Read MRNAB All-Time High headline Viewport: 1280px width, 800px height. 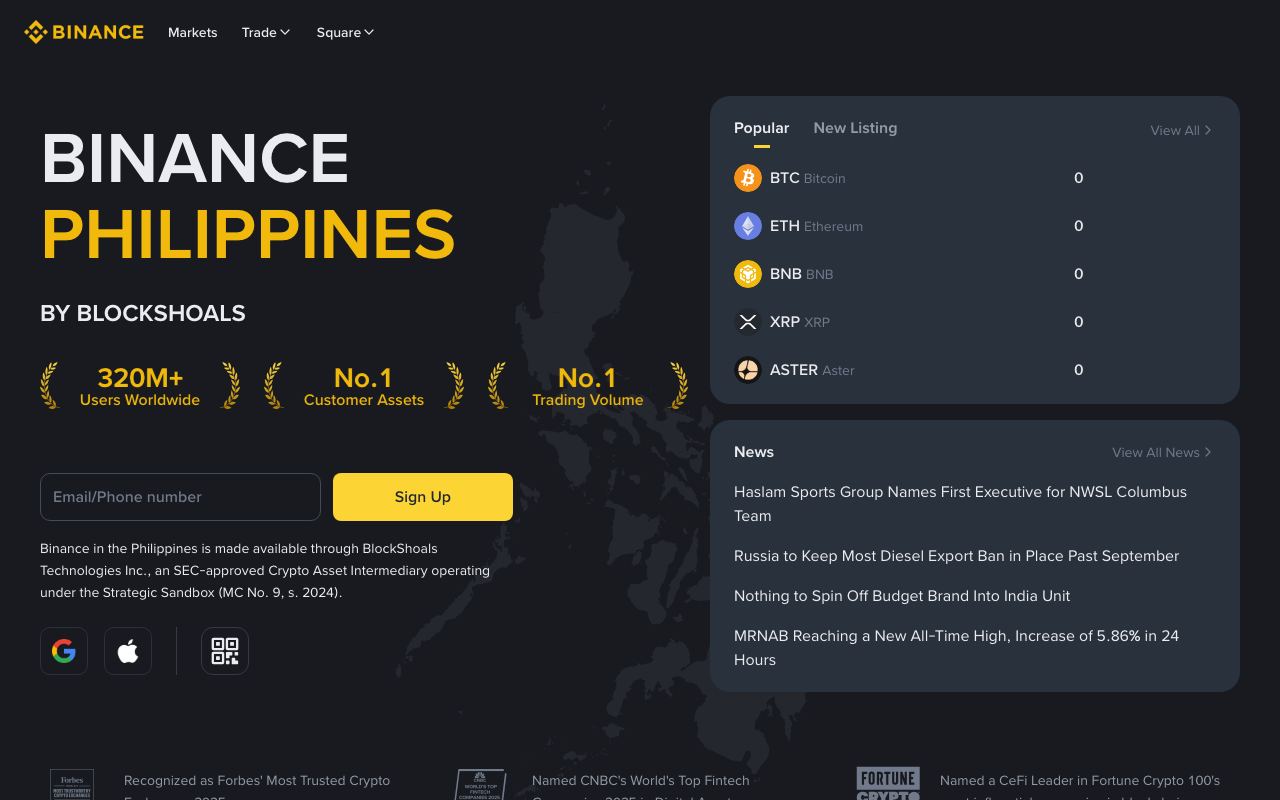click(x=956, y=648)
